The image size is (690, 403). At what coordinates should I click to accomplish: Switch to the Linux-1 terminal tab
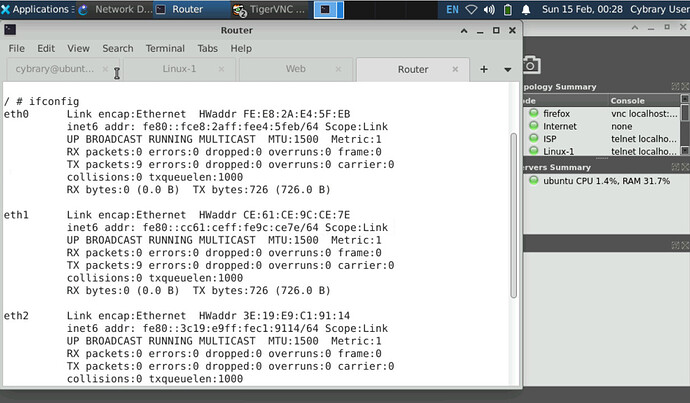click(x=179, y=69)
